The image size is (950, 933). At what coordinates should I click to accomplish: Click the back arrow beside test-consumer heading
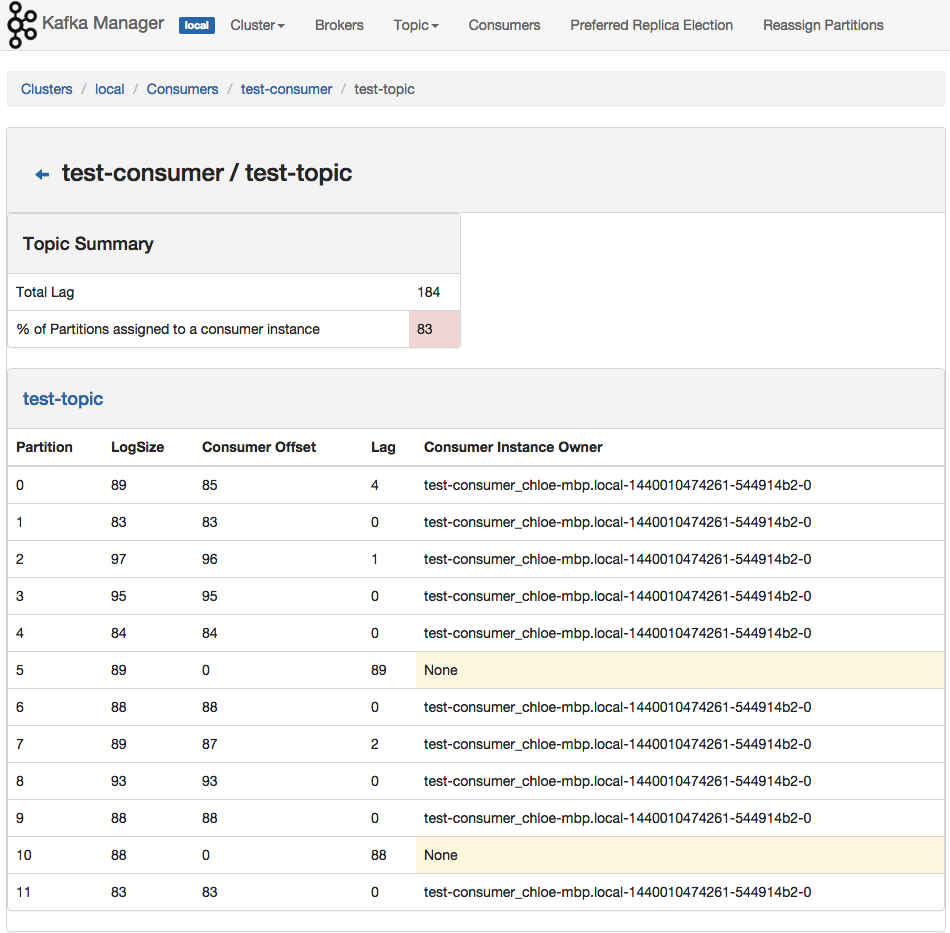(42, 175)
